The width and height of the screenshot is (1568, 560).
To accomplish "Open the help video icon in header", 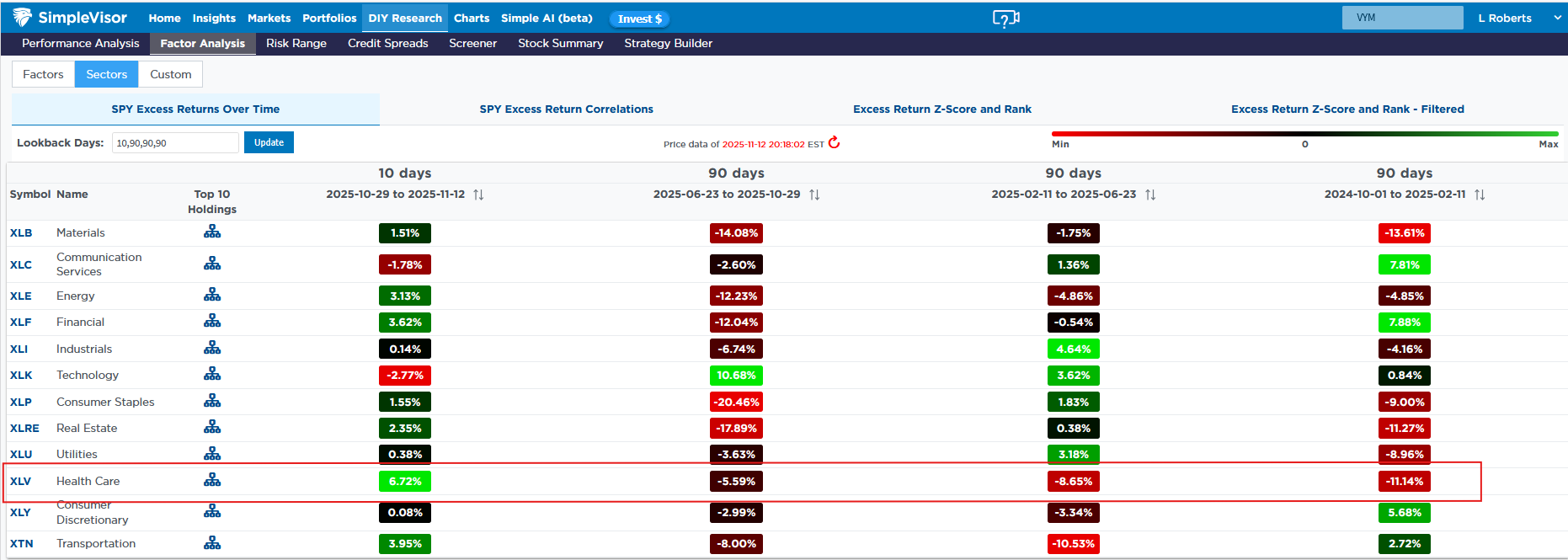I will 1005,19.
